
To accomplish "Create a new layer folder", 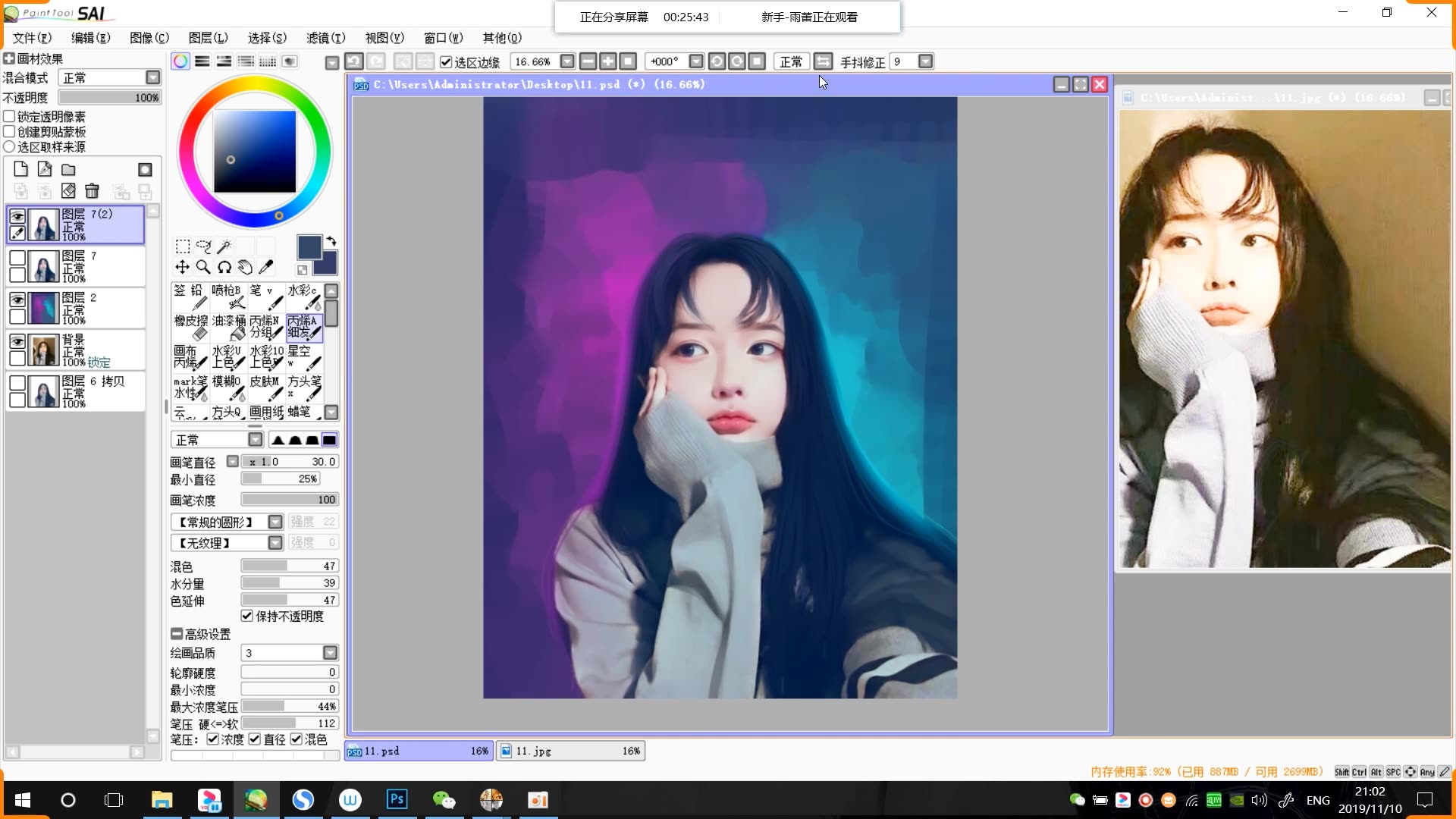I will coord(68,170).
